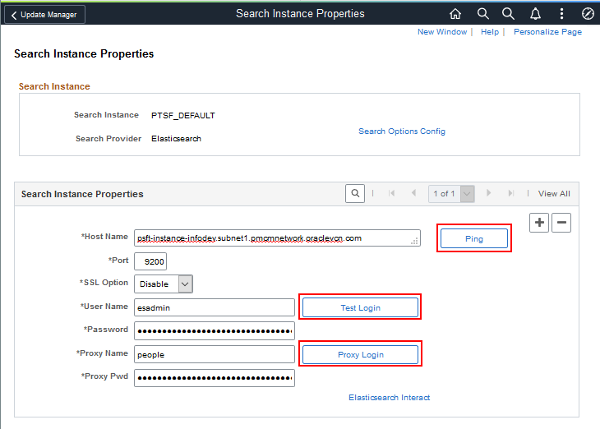Image resolution: width=600 pixels, height=429 pixels.
Task: Click the Proxy Name field people
Action: 214,354
